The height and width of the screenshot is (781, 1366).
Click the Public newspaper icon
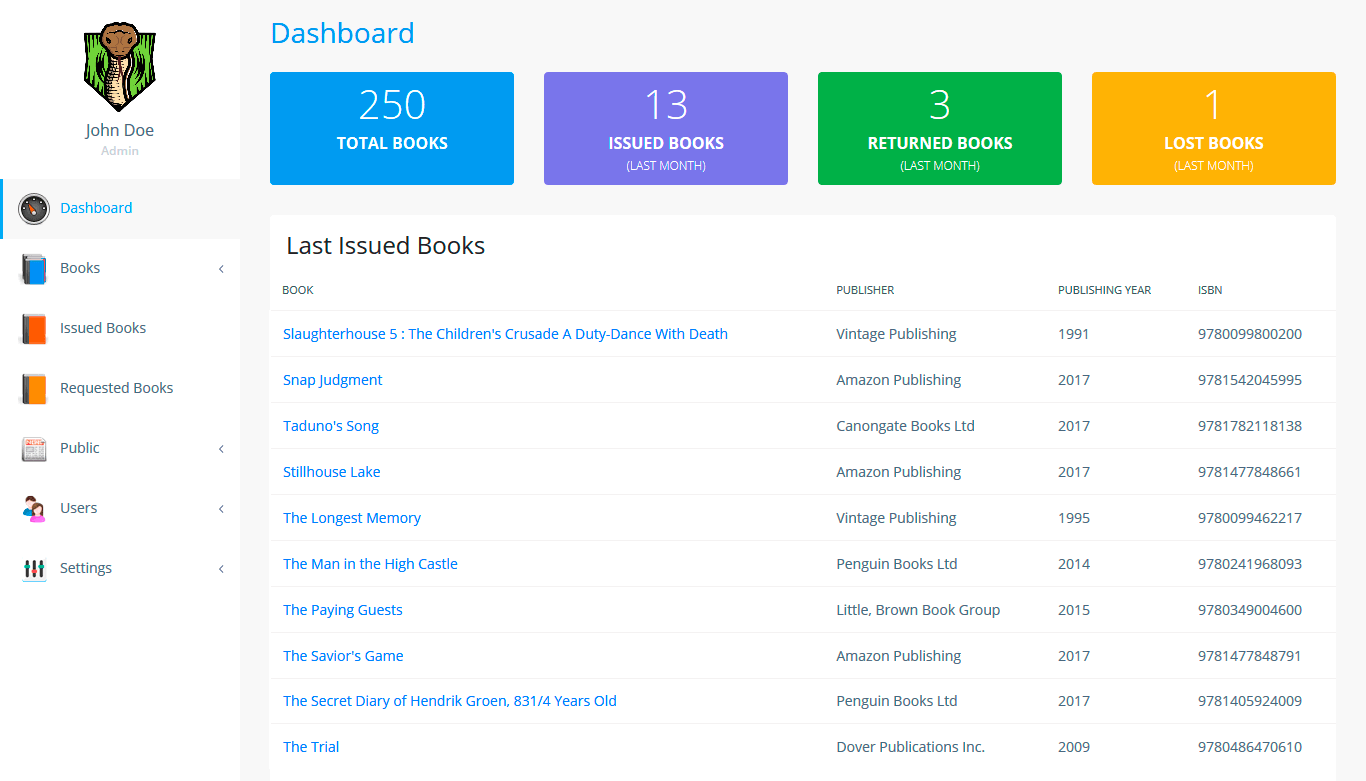click(34, 449)
